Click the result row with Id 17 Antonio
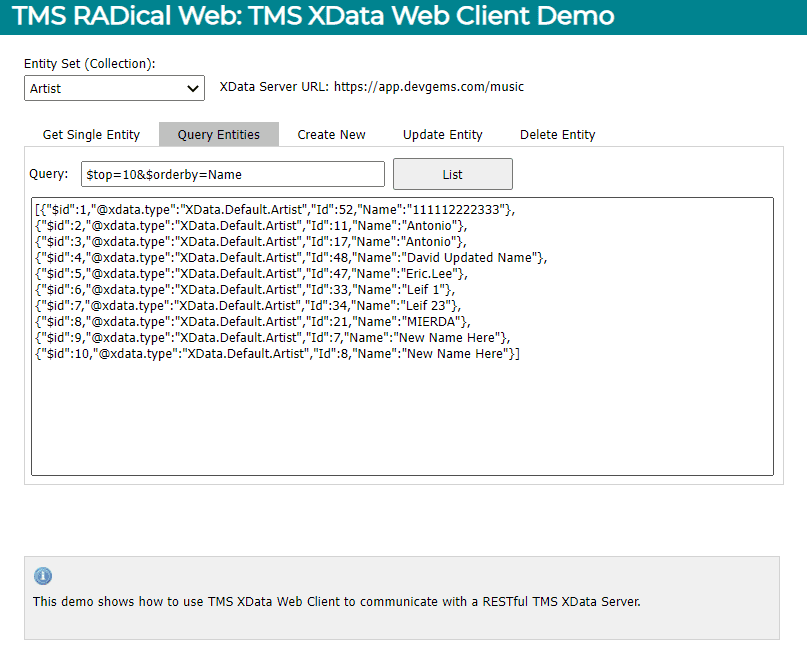 (x=251, y=241)
